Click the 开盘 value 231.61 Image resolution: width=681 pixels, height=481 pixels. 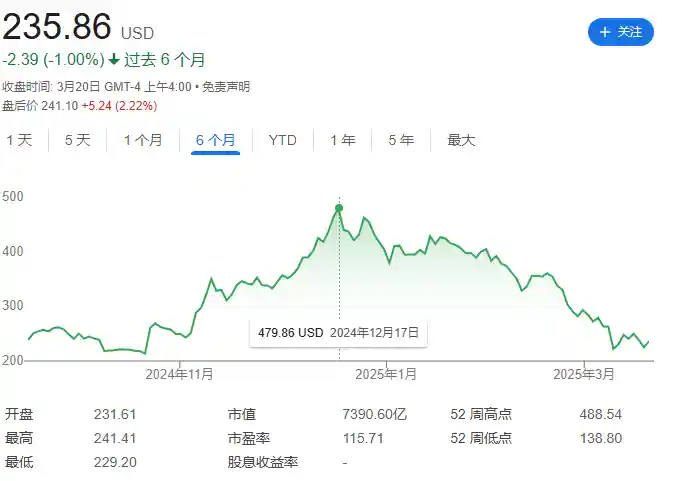click(115, 414)
